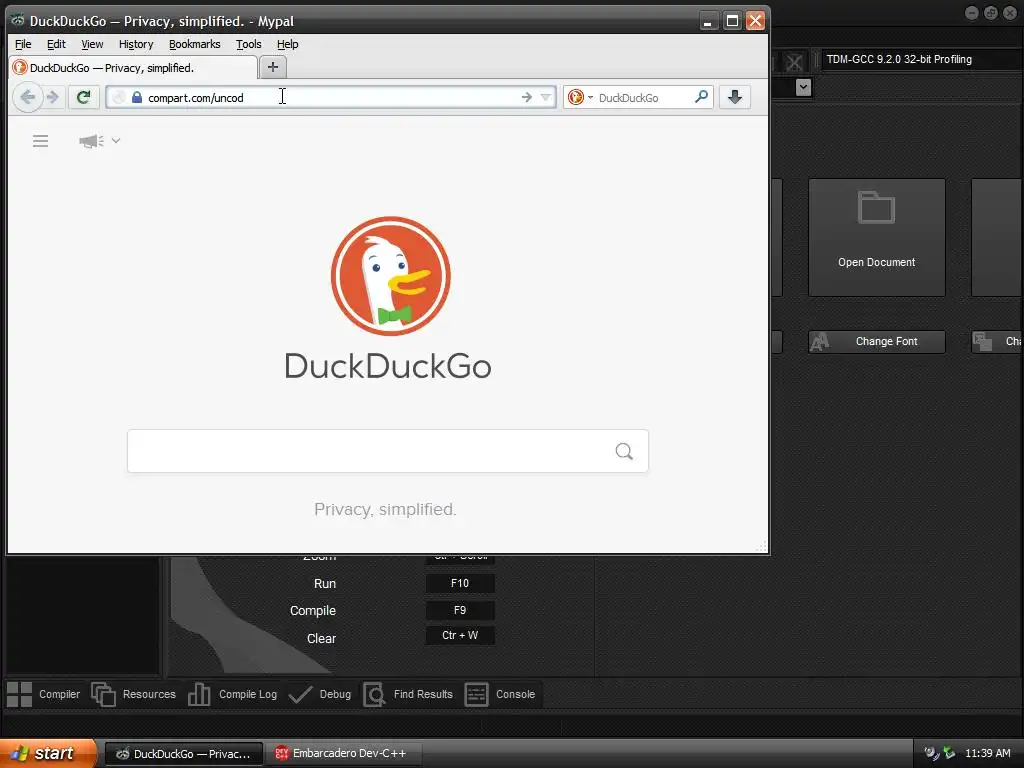Open the Downloads arrow button in Mypal
The image size is (1024, 768).
(735, 97)
